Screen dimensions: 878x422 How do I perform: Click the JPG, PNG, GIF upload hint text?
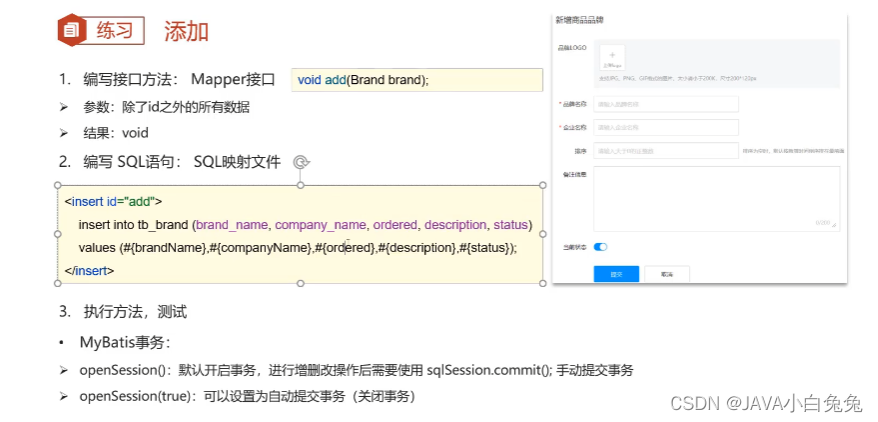[678, 79]
